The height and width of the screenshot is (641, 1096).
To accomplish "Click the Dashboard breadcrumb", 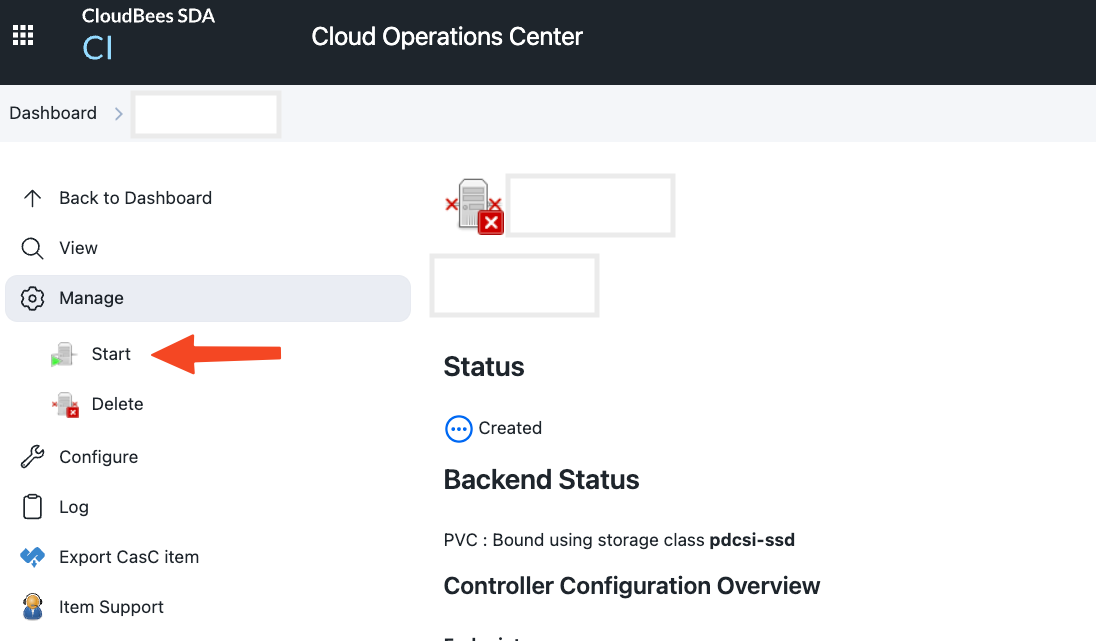I will (x=53, y=113).
